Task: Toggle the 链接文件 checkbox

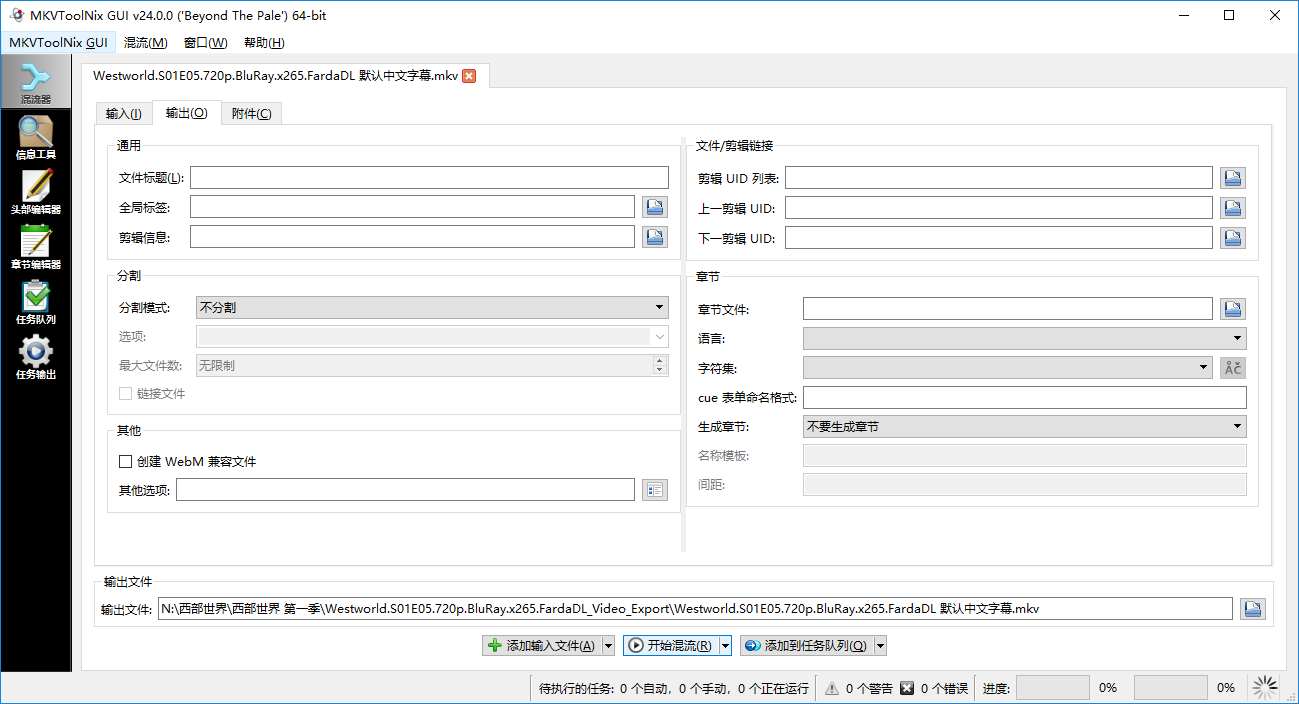Action: coord(126,394)
